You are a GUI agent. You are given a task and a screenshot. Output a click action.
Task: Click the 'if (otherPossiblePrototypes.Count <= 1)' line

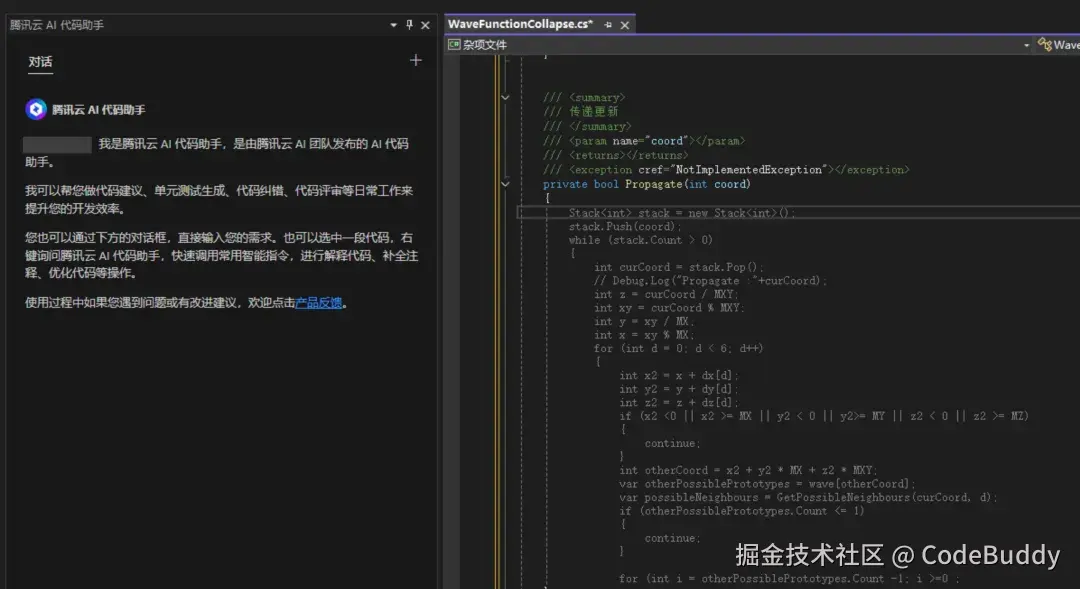tap(742, 511)
